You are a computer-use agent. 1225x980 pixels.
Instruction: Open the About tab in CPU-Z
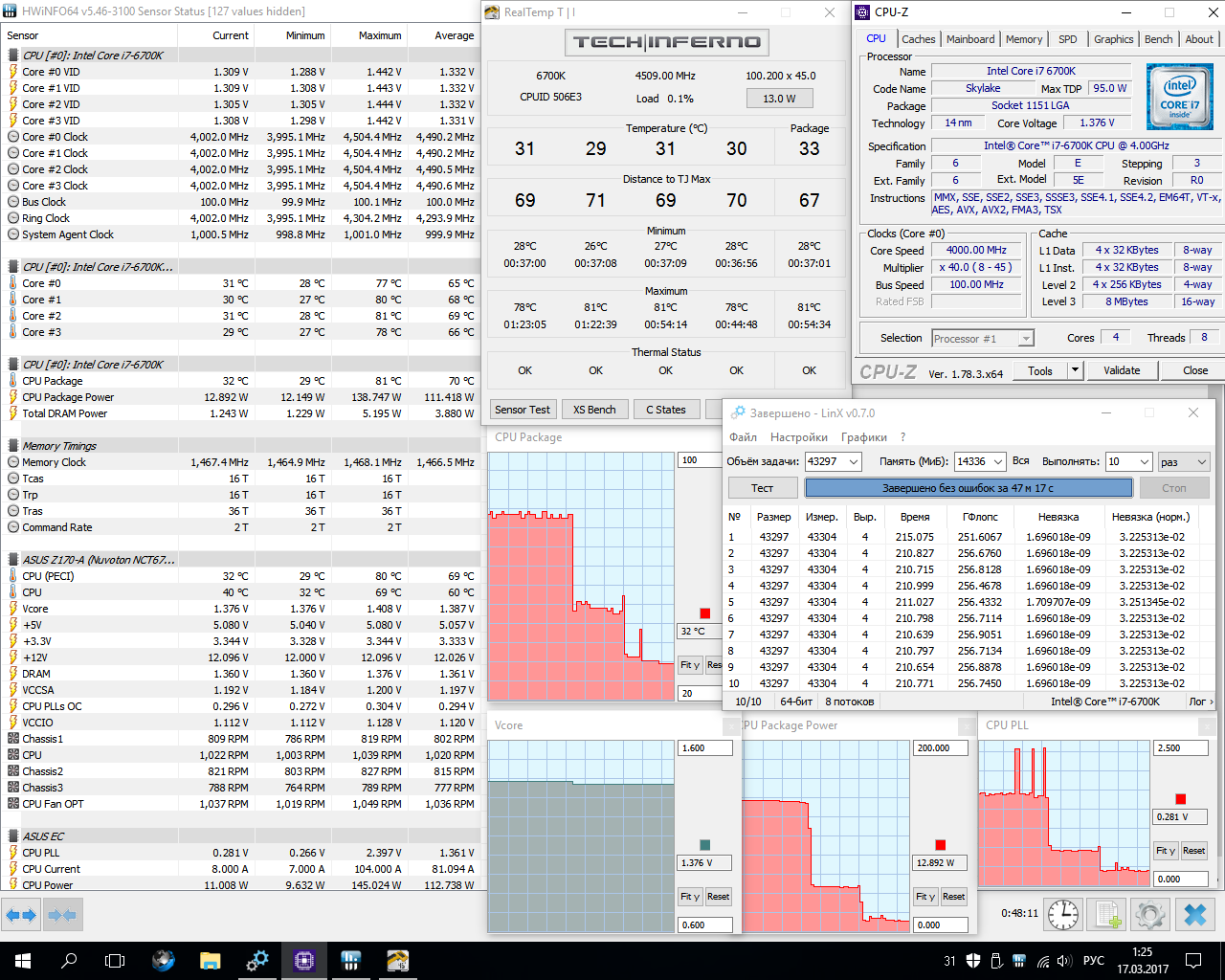click(x=1199, y=39)
